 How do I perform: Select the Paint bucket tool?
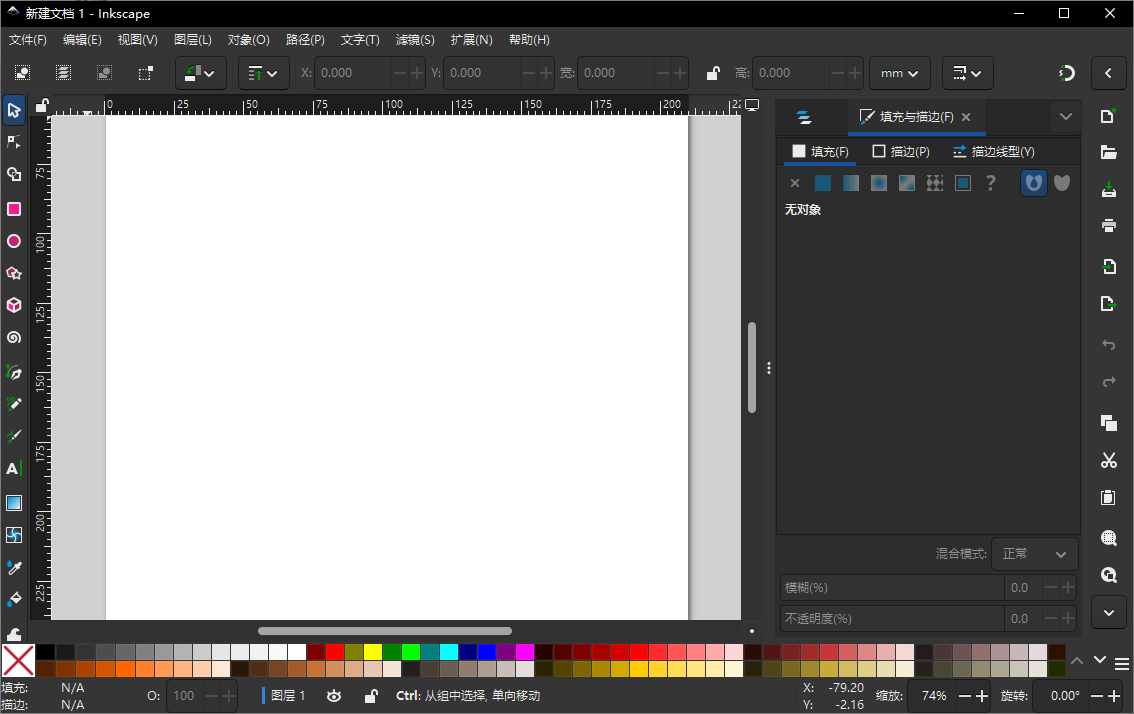tap(14, 600)
